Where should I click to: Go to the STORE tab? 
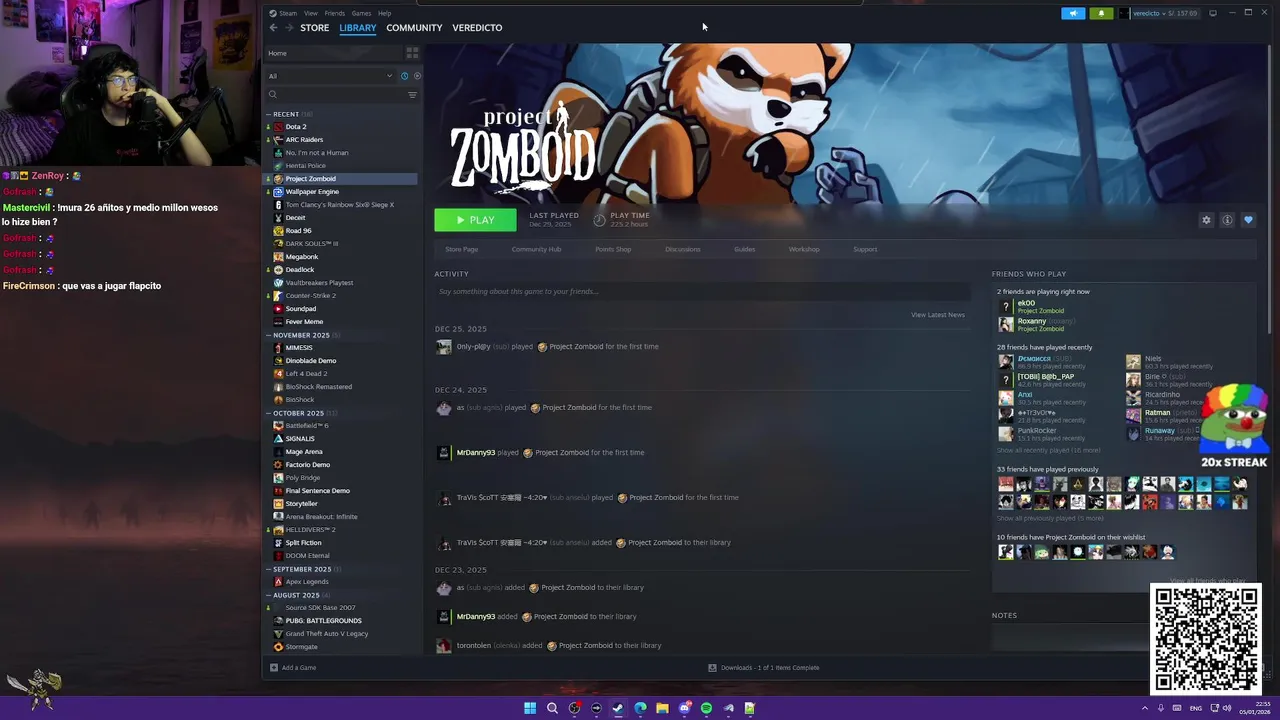tap(314, 28)
